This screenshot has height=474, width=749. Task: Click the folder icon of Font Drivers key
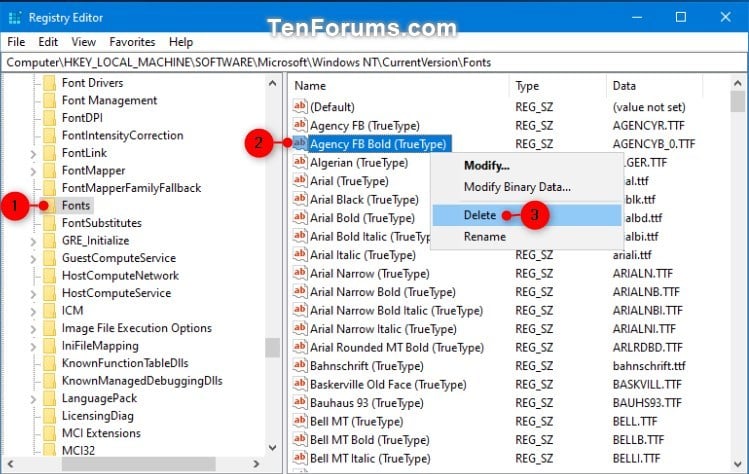pyautogui.click(x=49, y=83)
